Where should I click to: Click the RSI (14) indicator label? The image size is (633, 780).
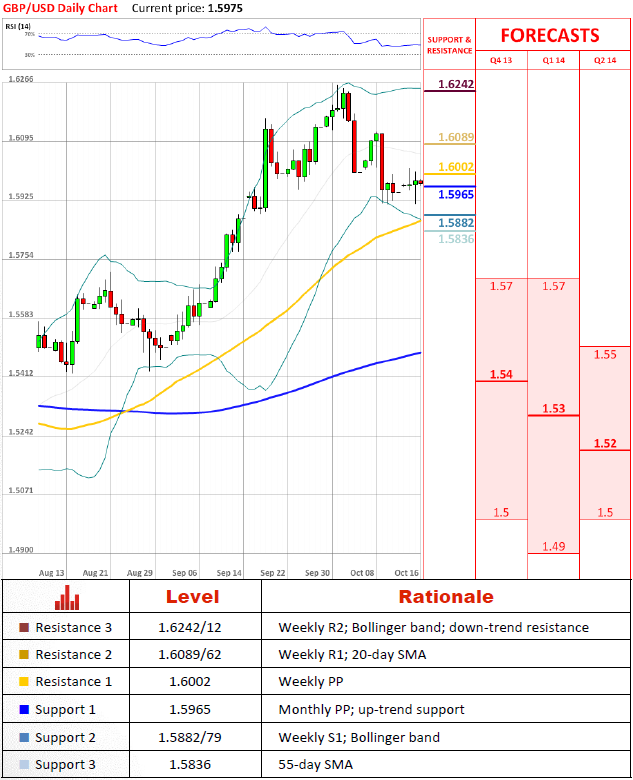[x=18, y=26]
